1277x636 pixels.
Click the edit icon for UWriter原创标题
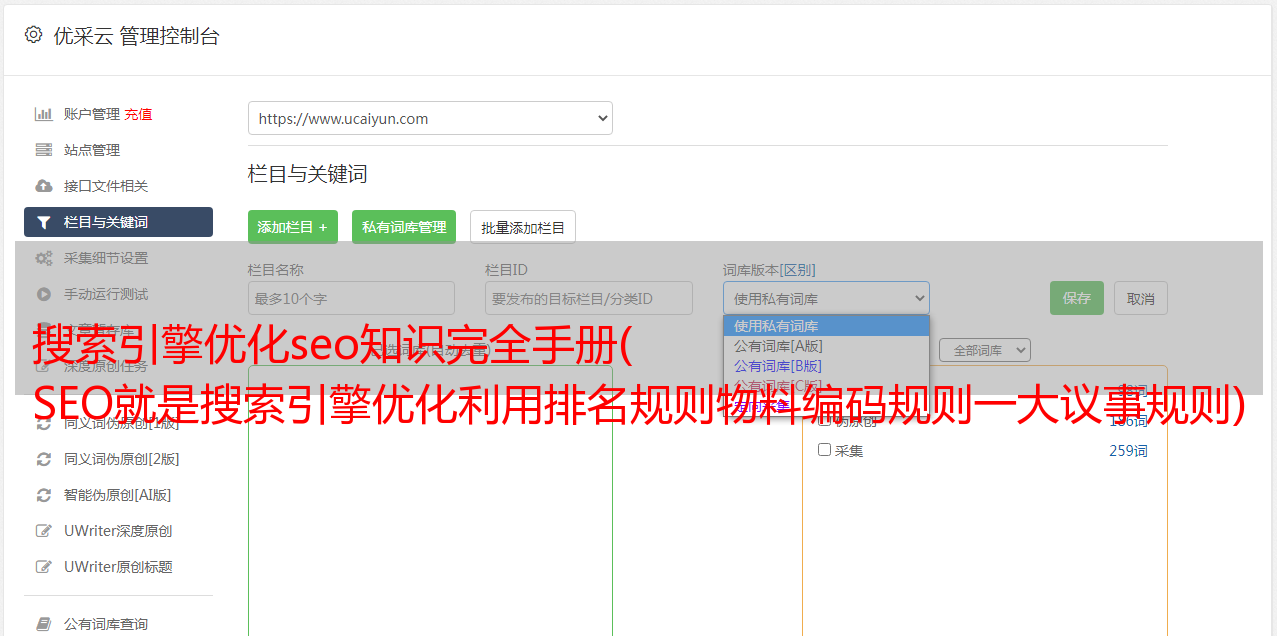[x=43, y=567]
